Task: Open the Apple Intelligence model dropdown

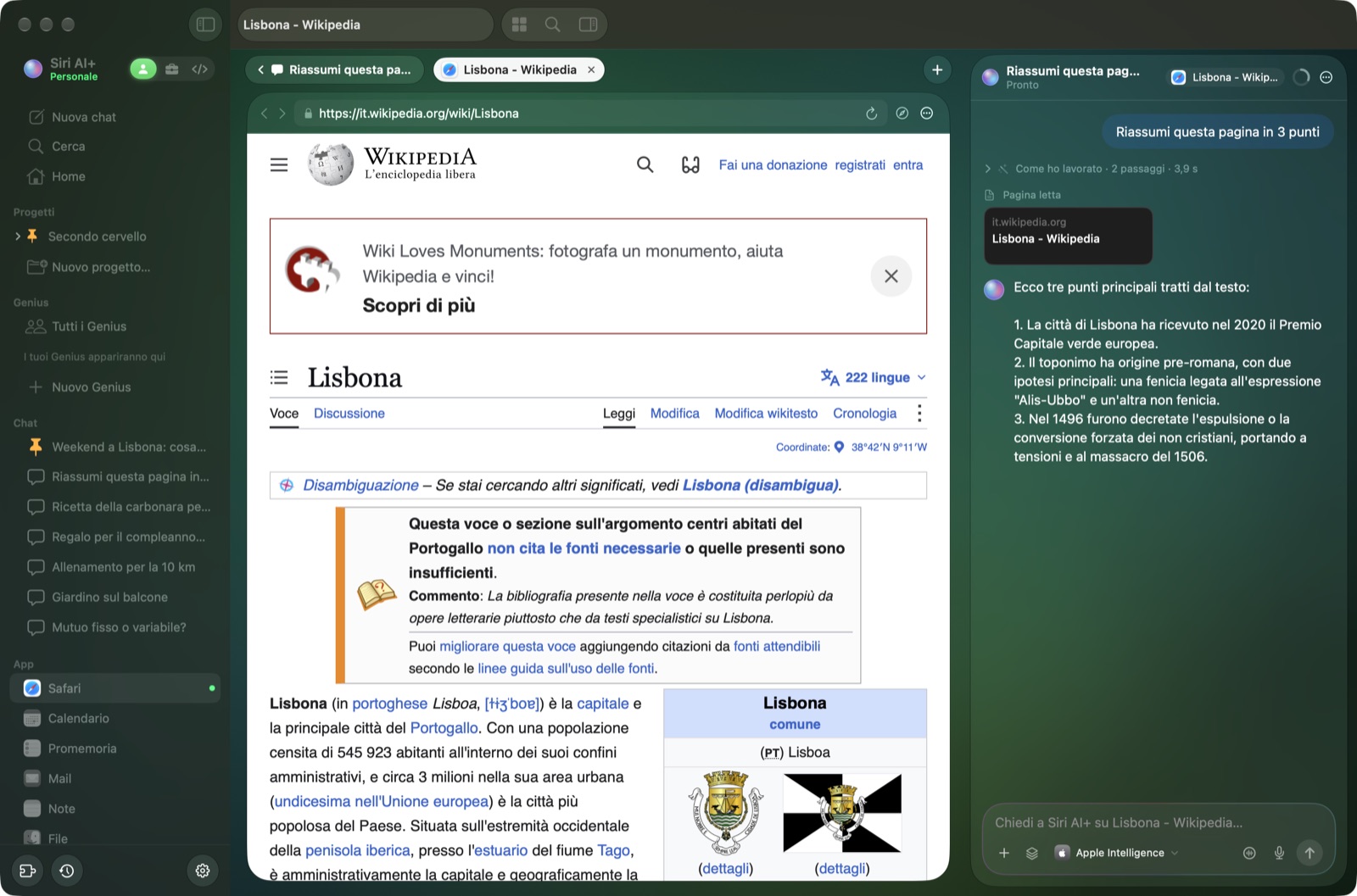Action: (x=1117, y=853)
